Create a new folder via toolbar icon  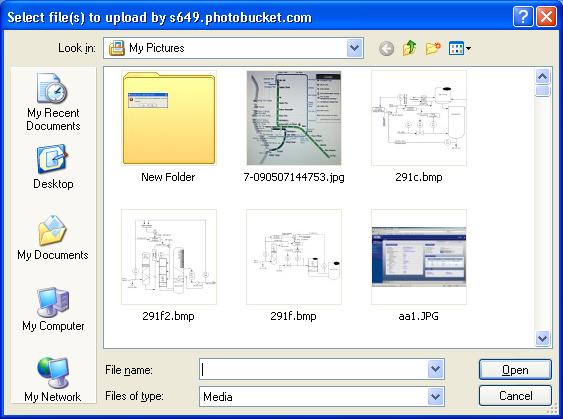(433, 48)
